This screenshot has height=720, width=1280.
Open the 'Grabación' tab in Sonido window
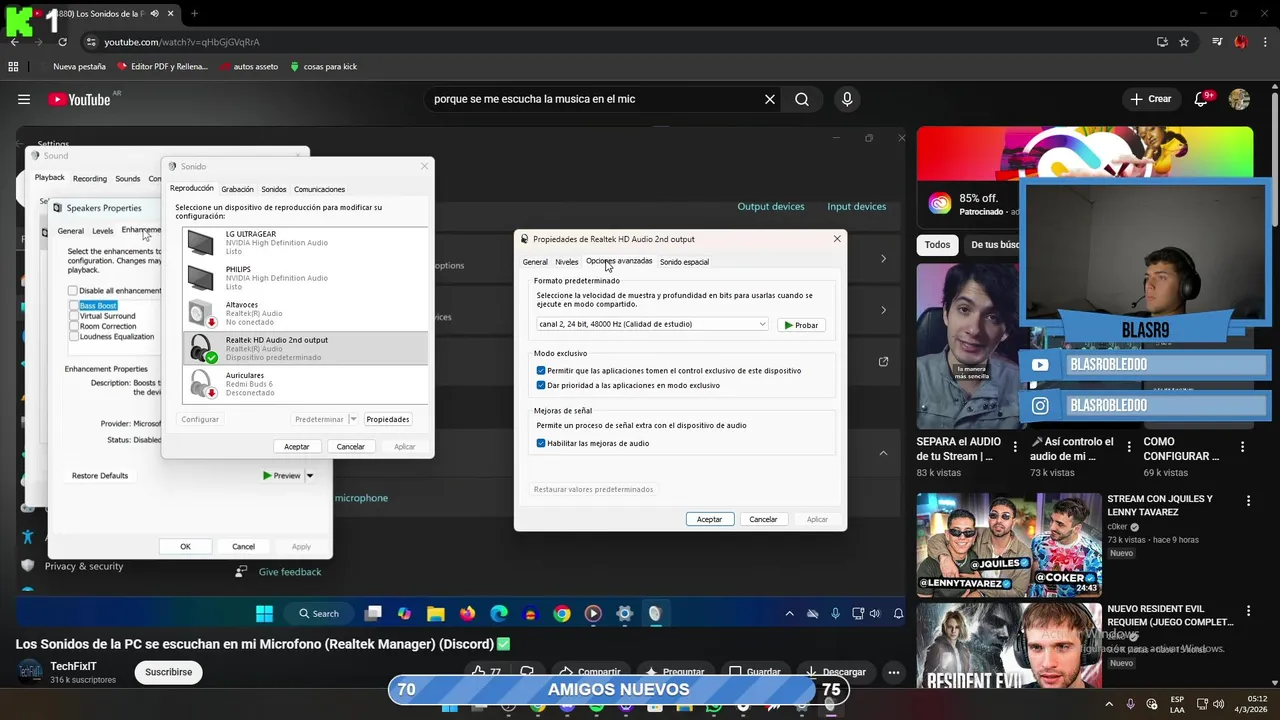(x=237, y=189)
